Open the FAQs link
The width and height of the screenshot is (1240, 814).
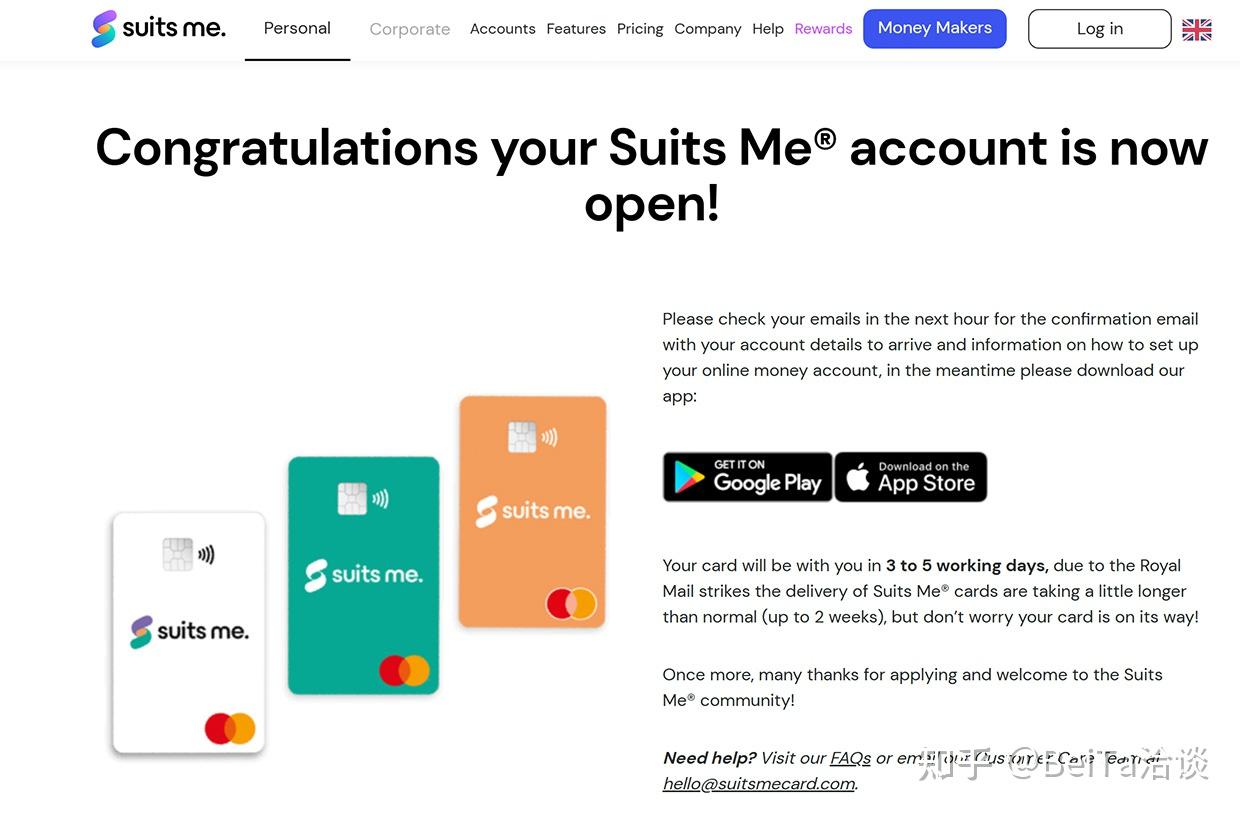[851, 758]
